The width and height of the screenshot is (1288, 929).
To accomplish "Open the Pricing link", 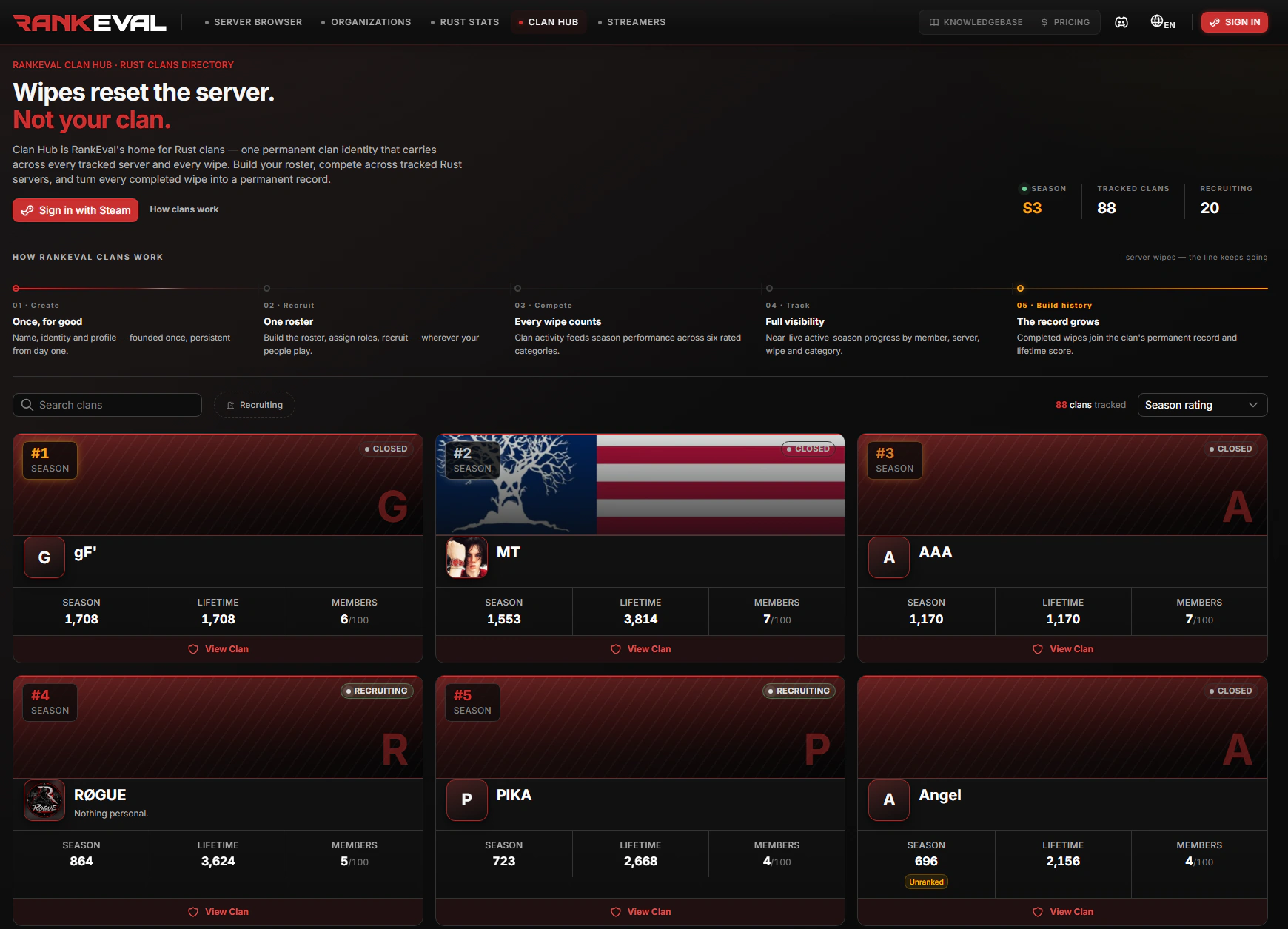I will coord(1065,22).
